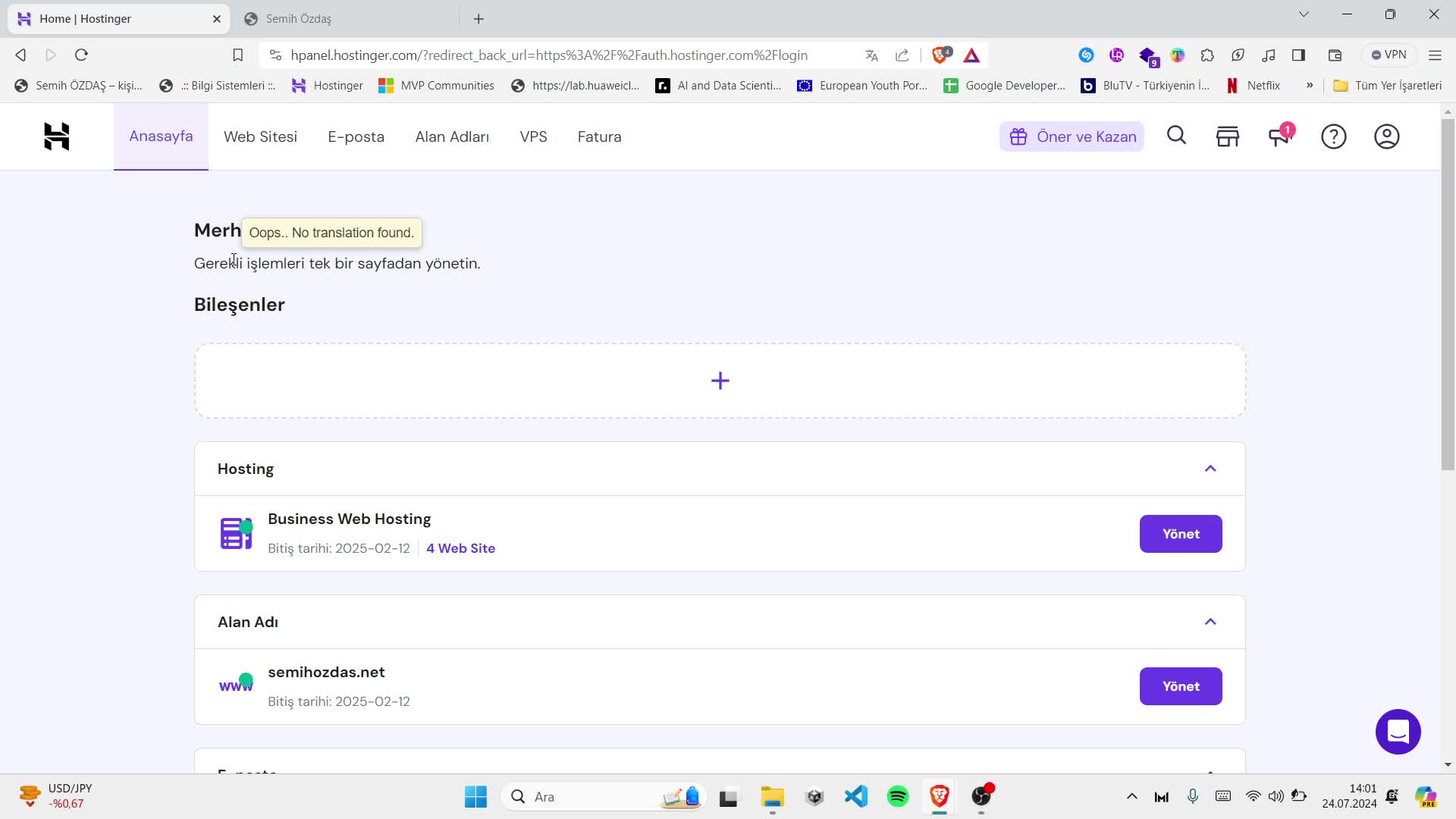Click the Business Web Hosting plan icon

pos(236,533)
